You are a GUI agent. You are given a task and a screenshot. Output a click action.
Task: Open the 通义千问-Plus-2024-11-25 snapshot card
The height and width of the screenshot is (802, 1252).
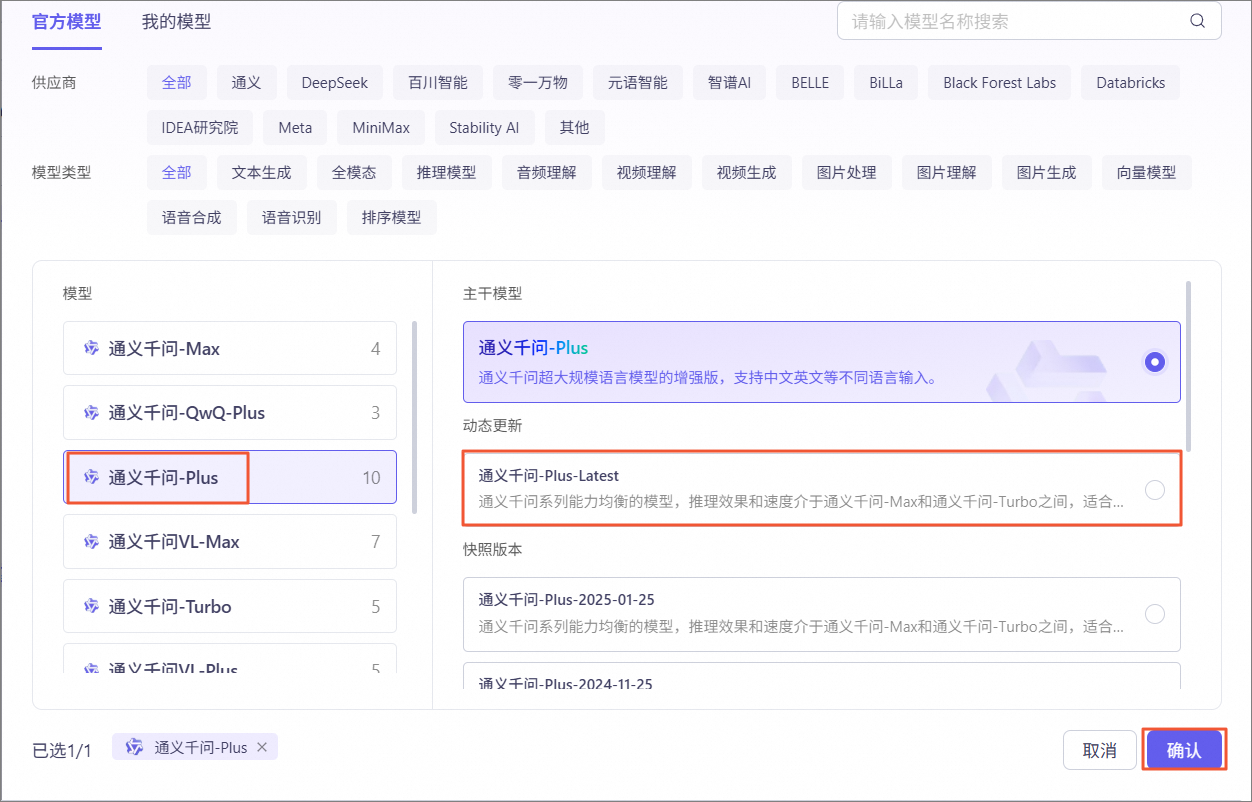pyautogui.click(x=822, y=677)
